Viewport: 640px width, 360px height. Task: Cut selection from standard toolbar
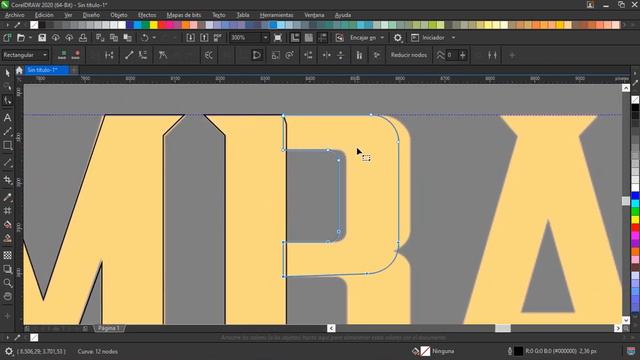click(100, 38)
